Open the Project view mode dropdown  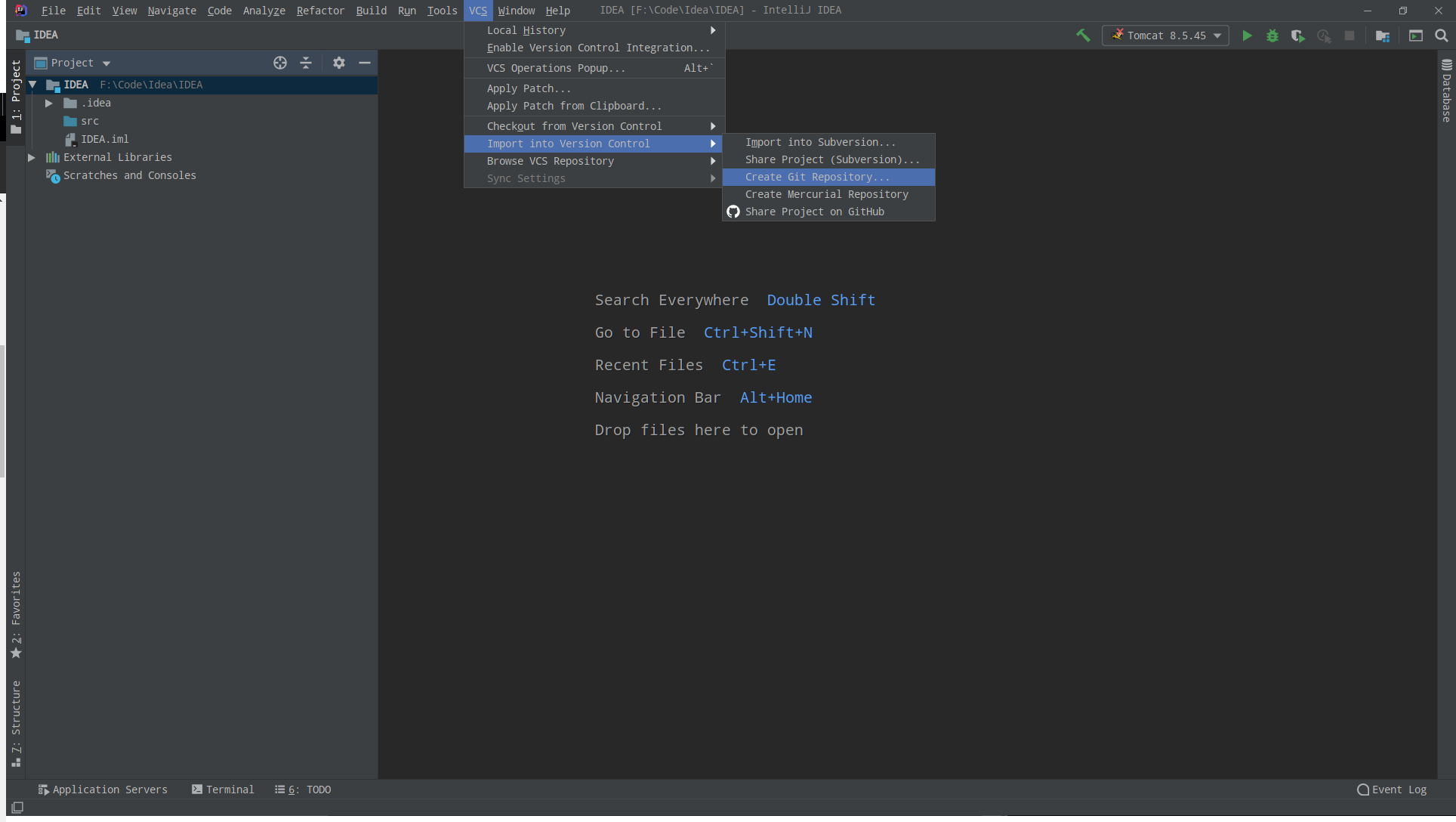pos(73,63)
